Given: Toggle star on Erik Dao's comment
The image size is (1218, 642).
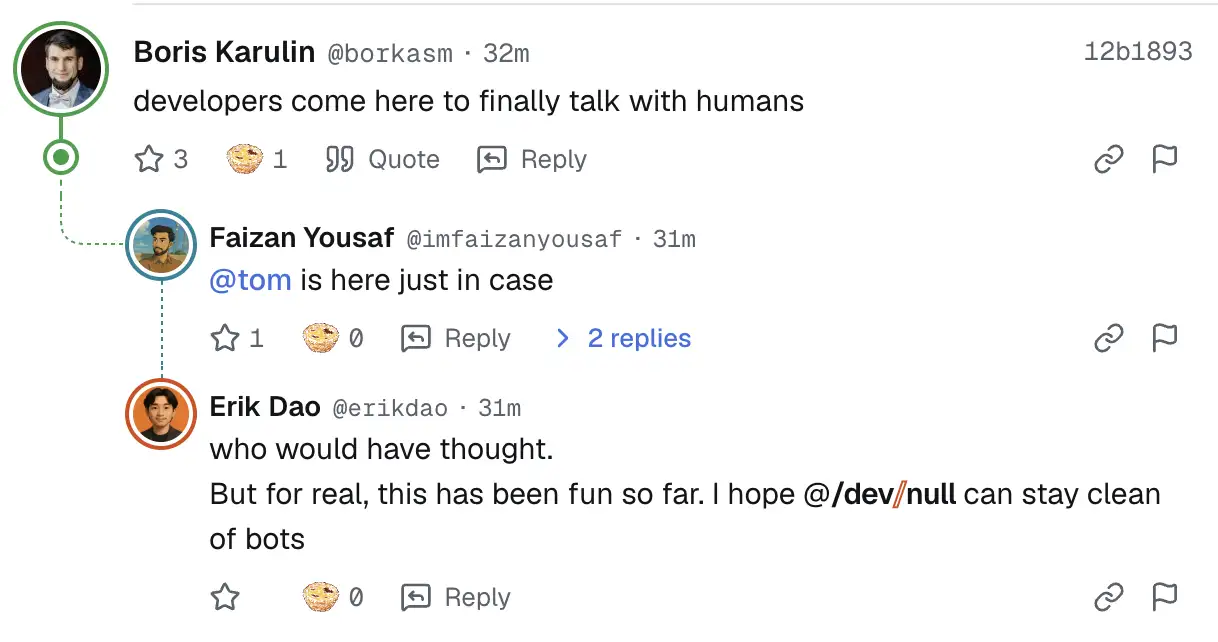Looking at the screenshot, I should (x=225, y=597).
